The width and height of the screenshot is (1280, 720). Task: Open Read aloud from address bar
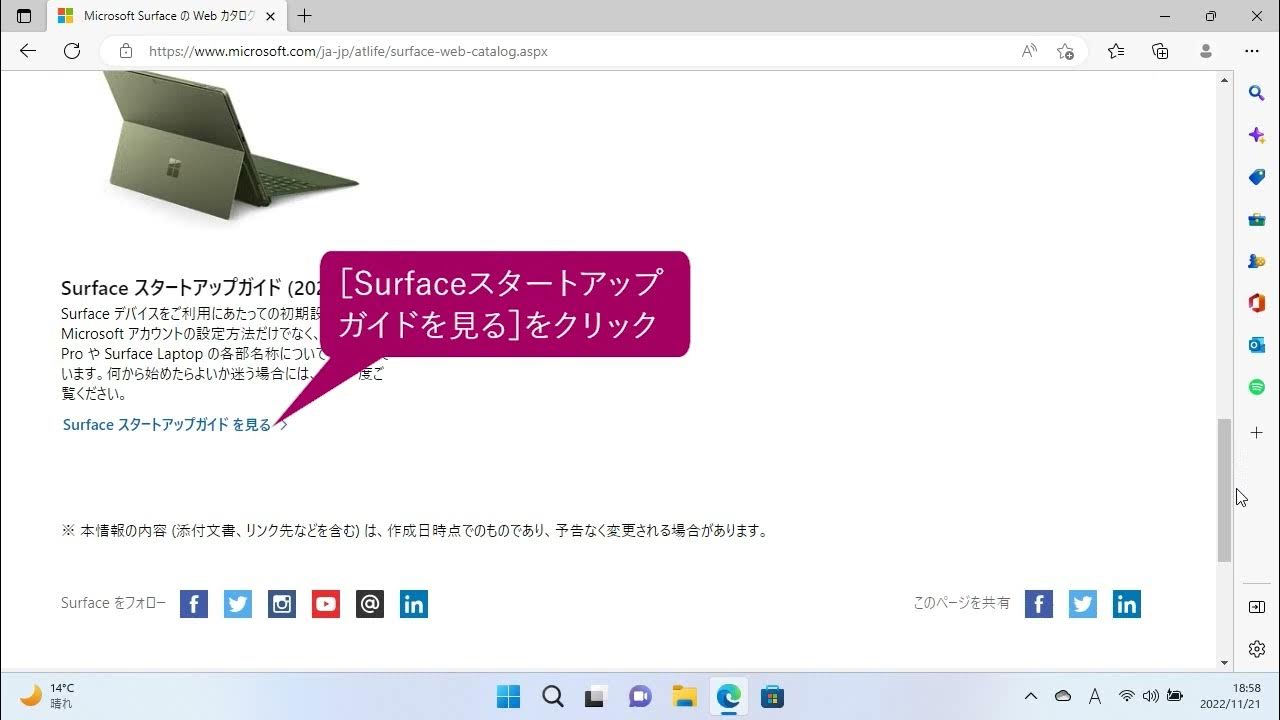pyautogui.click(x=1029, y=51)
